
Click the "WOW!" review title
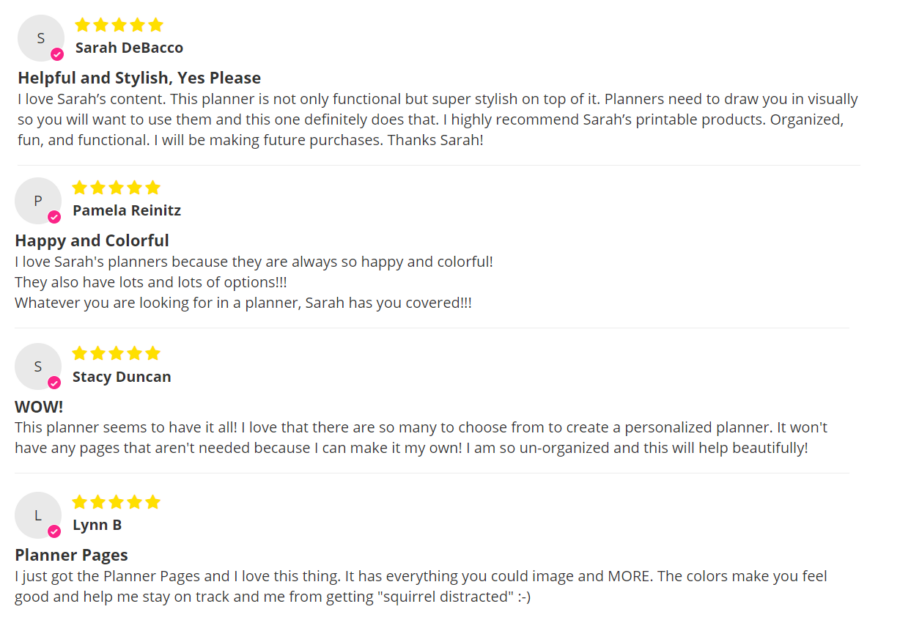point(39,406)
